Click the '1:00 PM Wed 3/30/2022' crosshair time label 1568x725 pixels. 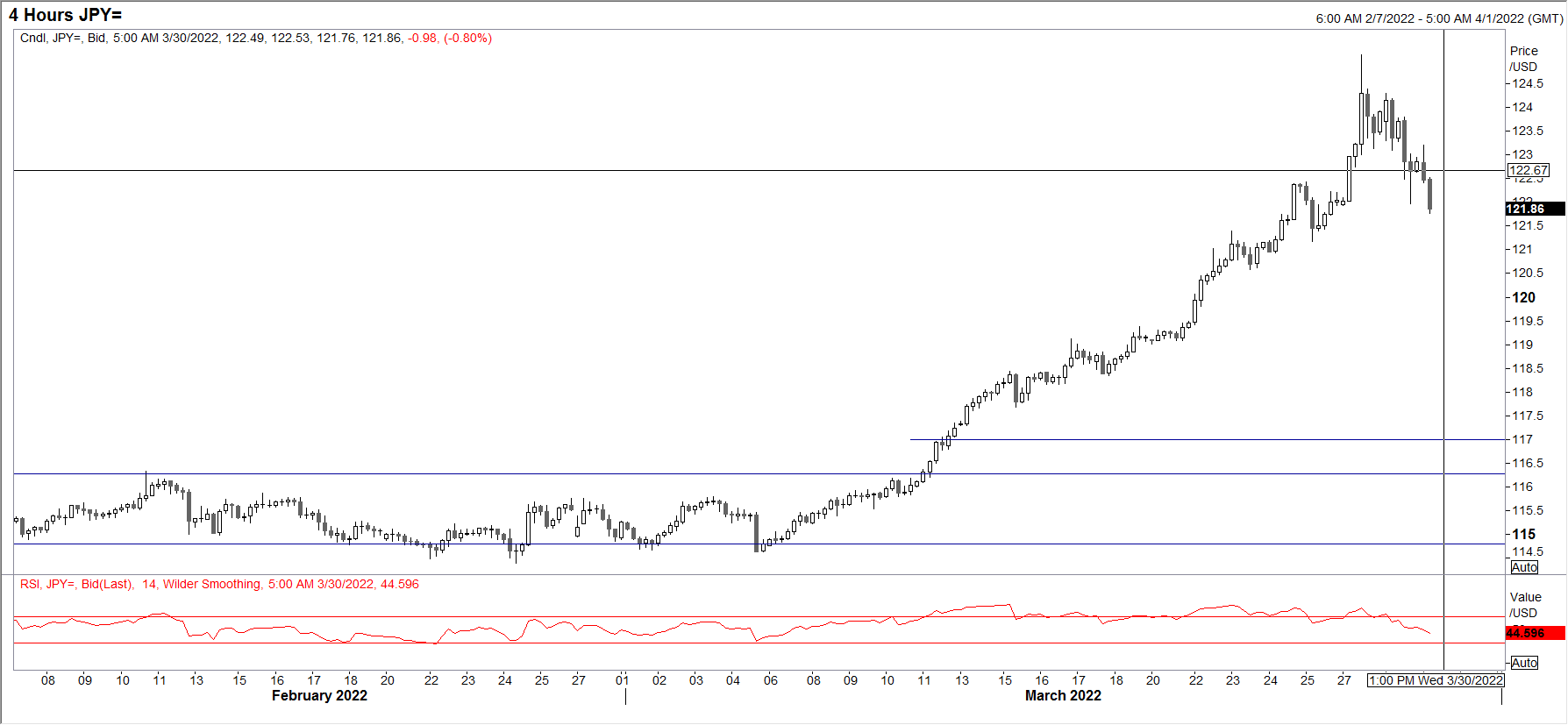pos(1436,680)
